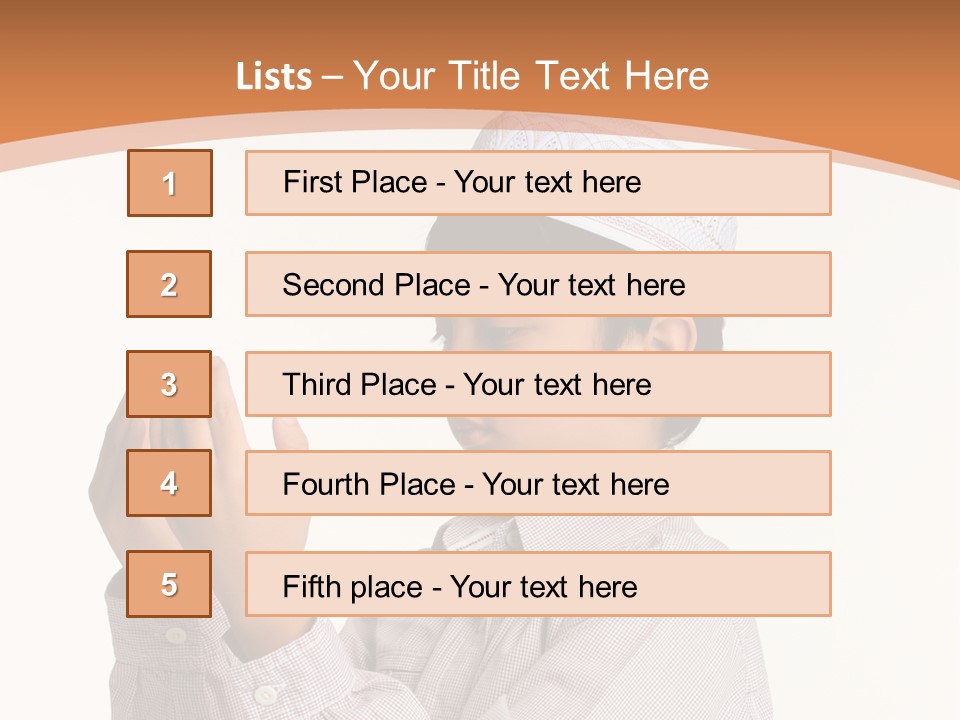
Task: Click the word 'Fifth' in the list
Action: [x=312, y=586]
